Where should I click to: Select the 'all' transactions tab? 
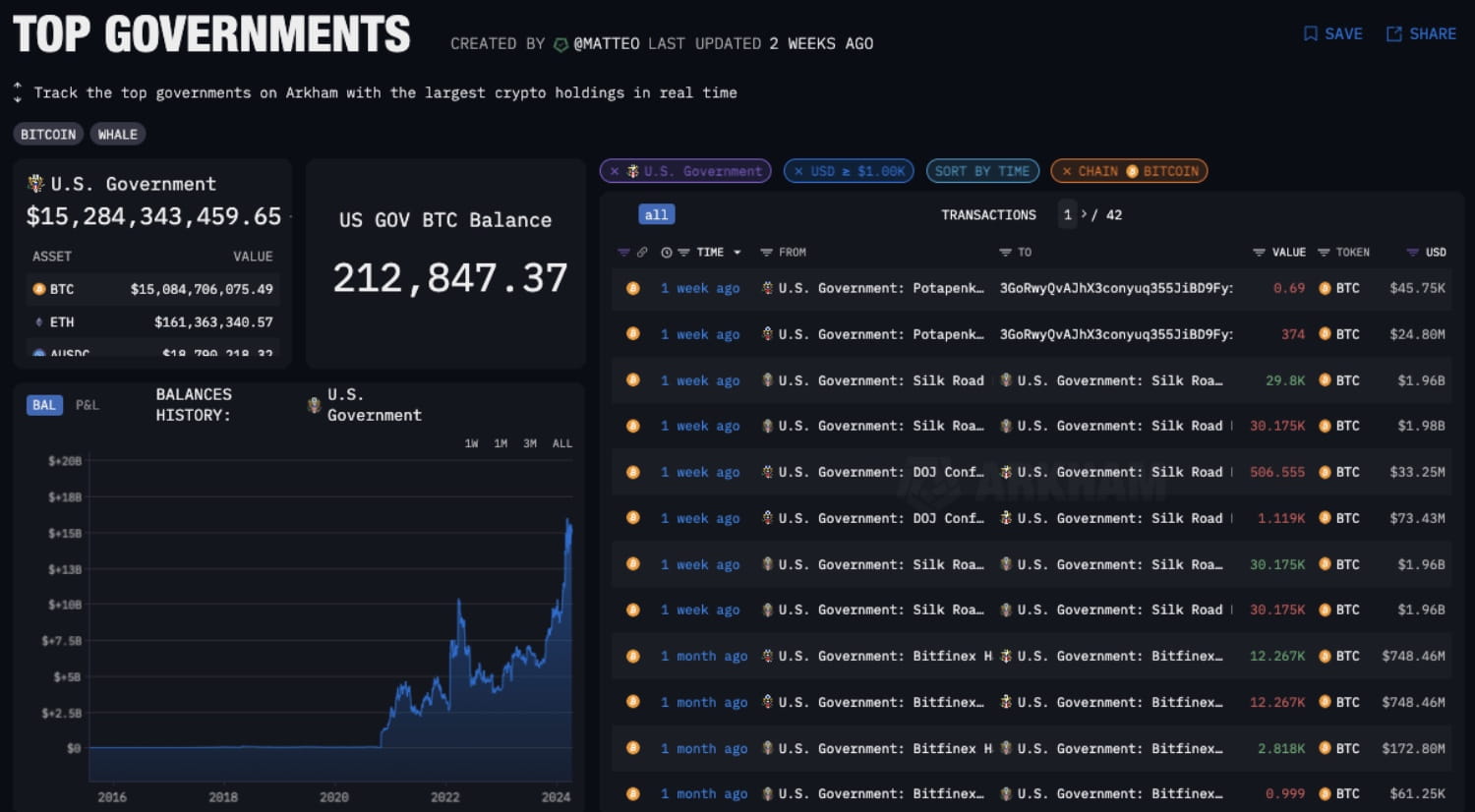[x=656, y=213]
